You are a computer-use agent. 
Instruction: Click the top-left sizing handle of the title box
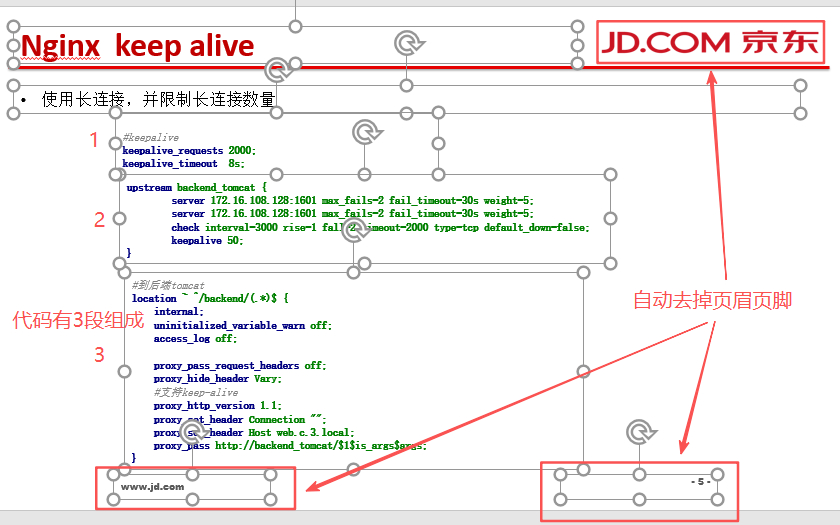coord(13,26)
